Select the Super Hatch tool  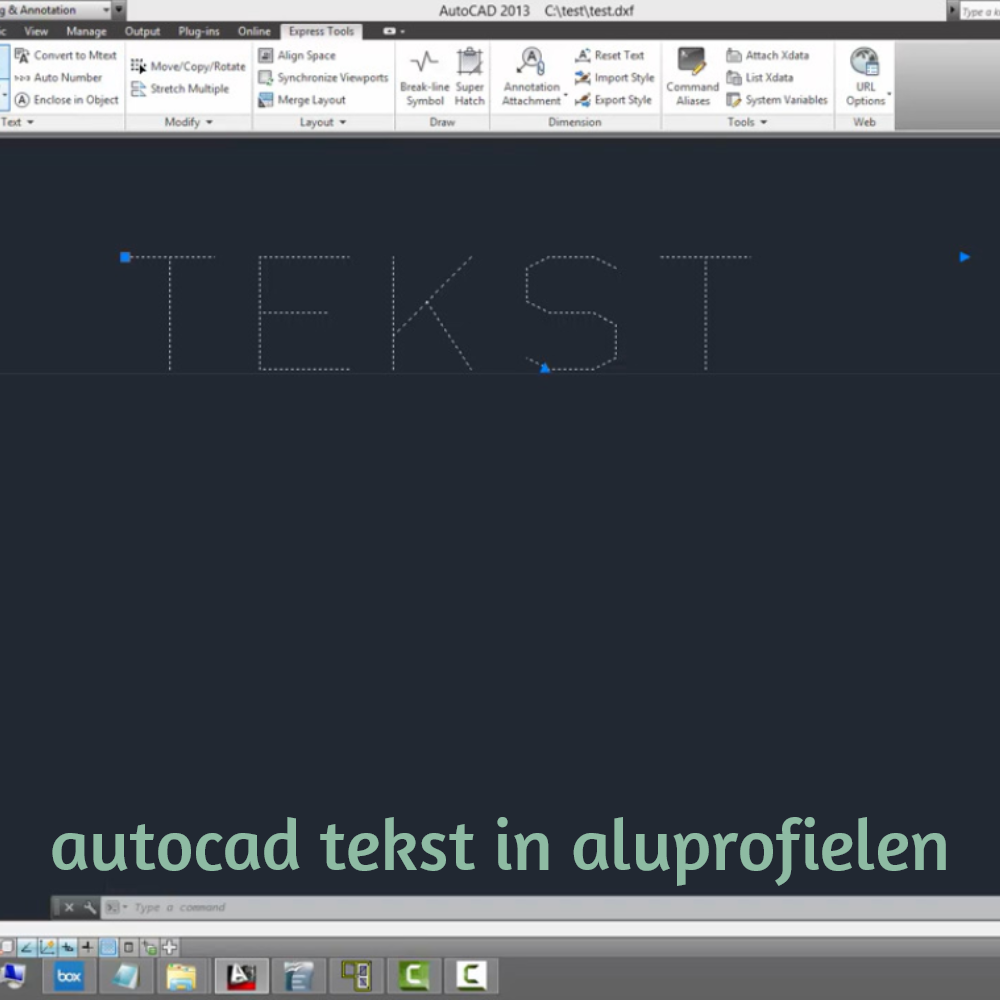[x=469, y=77]
